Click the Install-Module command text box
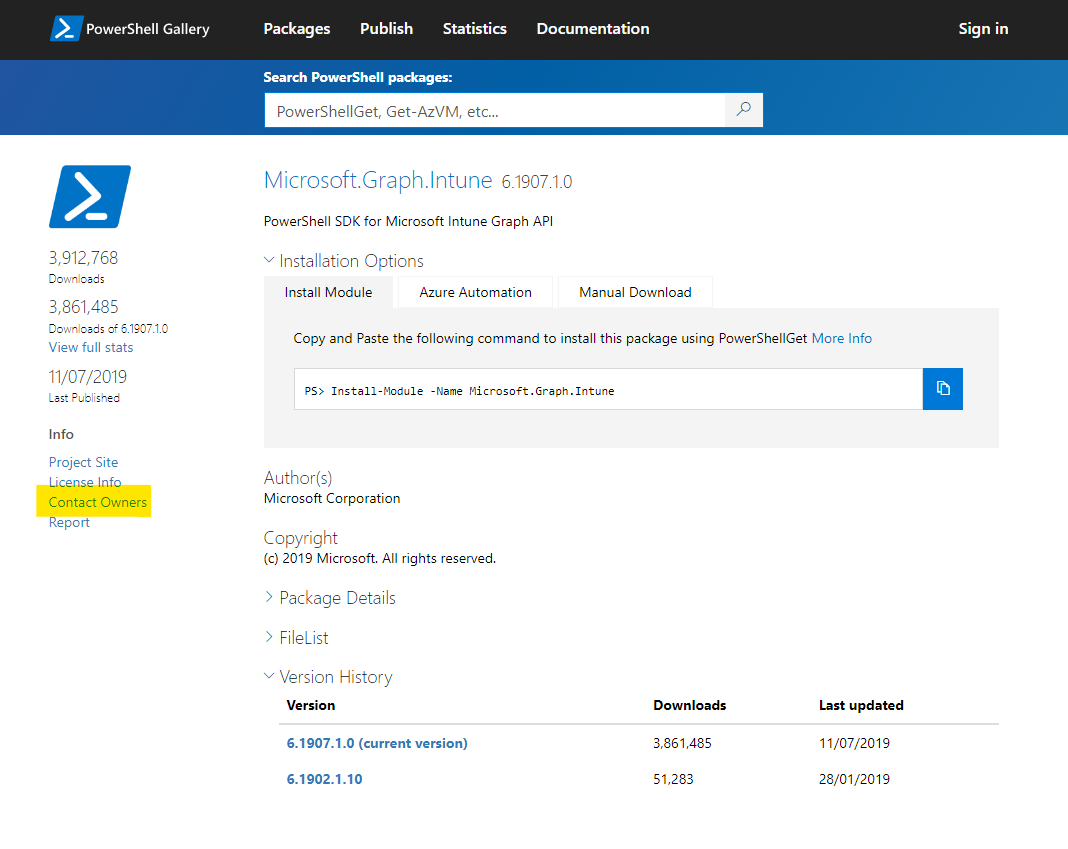Viewport: 1068px width, 849px height. [x=608, y=389]
